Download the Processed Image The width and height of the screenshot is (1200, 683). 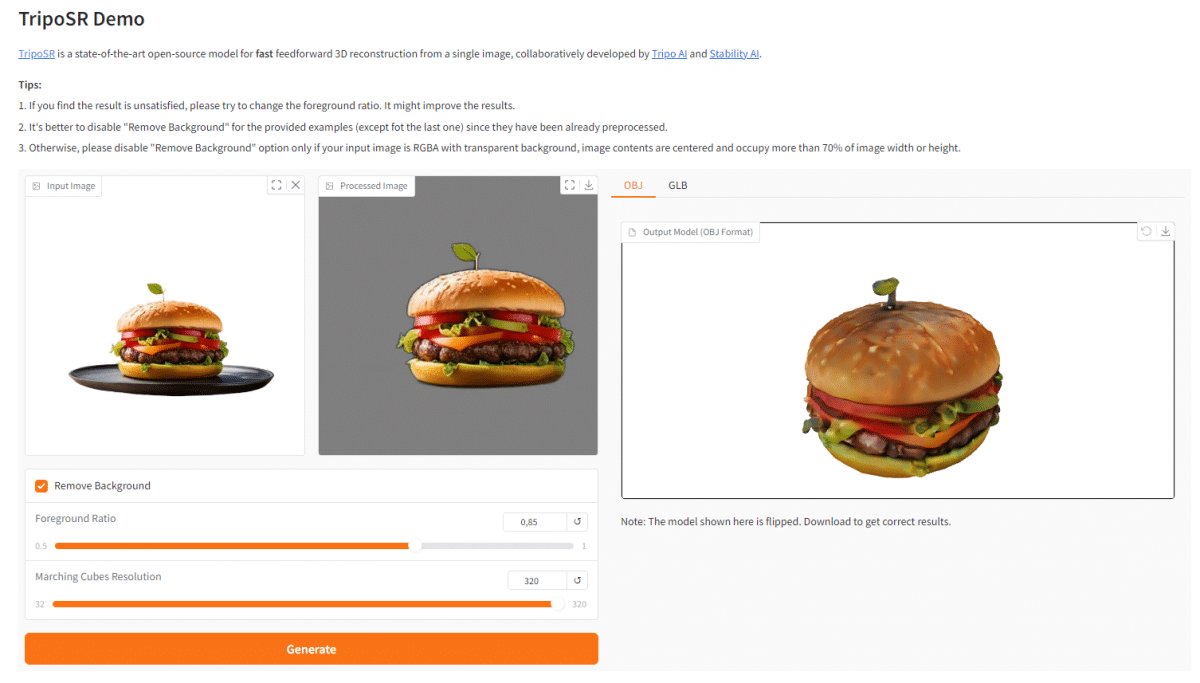(x=589, y=185)
